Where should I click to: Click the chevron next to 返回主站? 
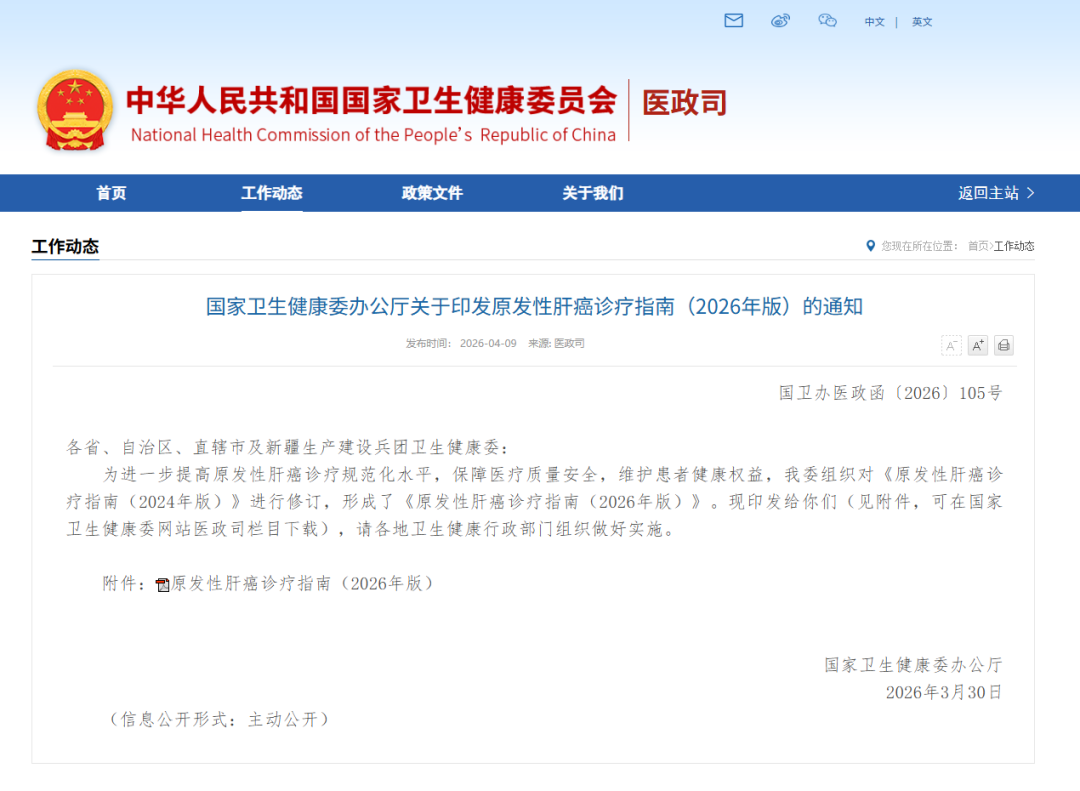pos(1030,193)
